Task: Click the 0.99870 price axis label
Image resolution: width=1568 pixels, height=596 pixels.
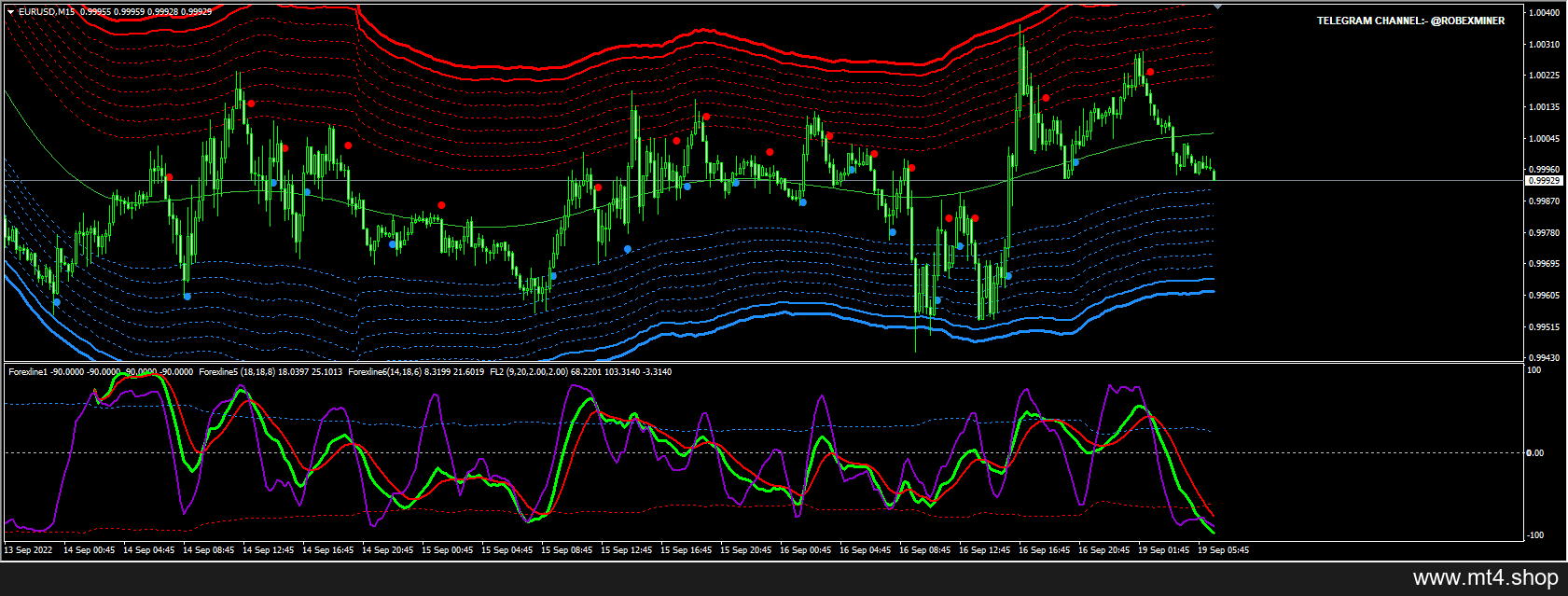Action: pos(1545,201)
